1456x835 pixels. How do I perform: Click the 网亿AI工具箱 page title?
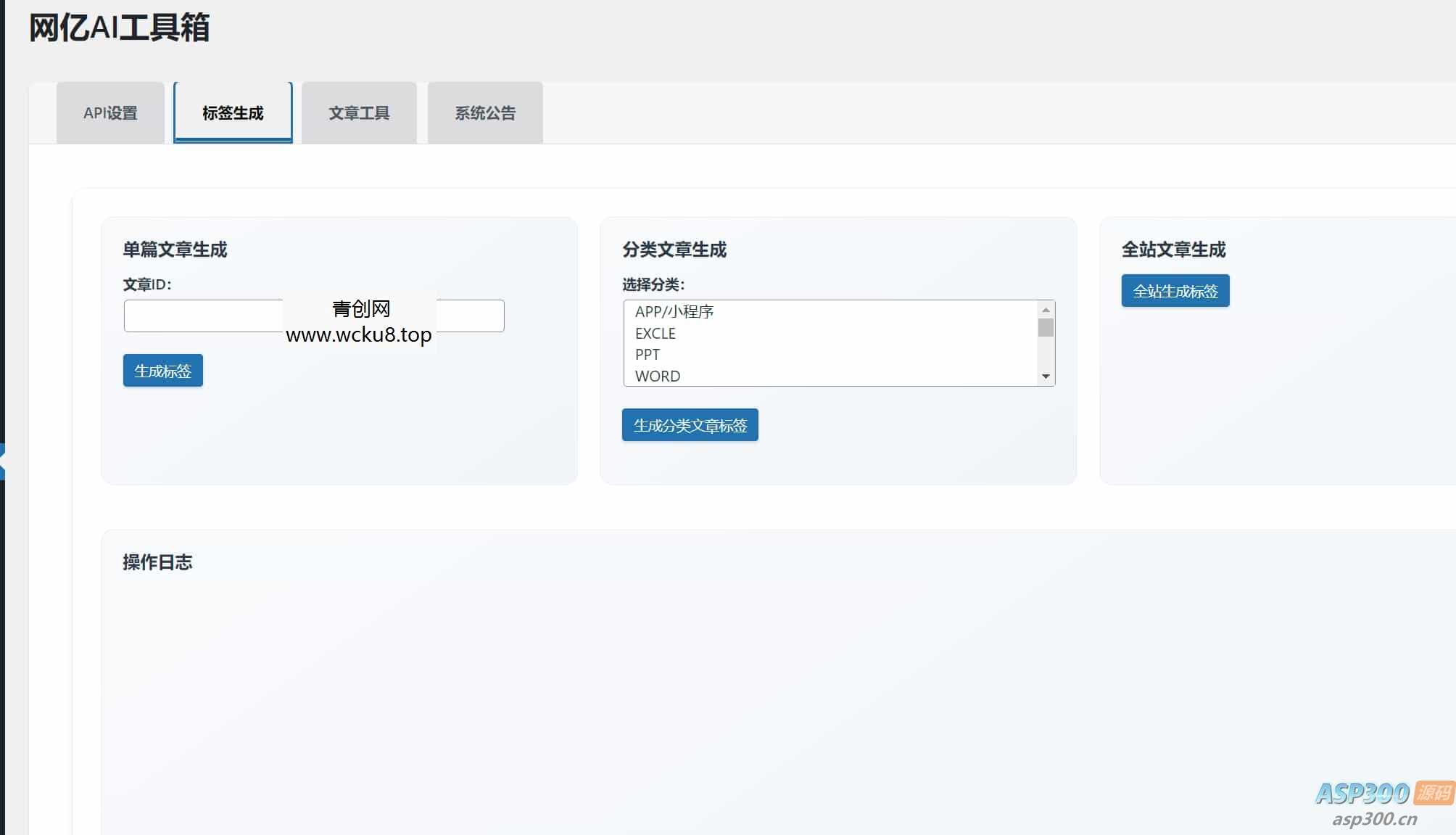[118, 28]
